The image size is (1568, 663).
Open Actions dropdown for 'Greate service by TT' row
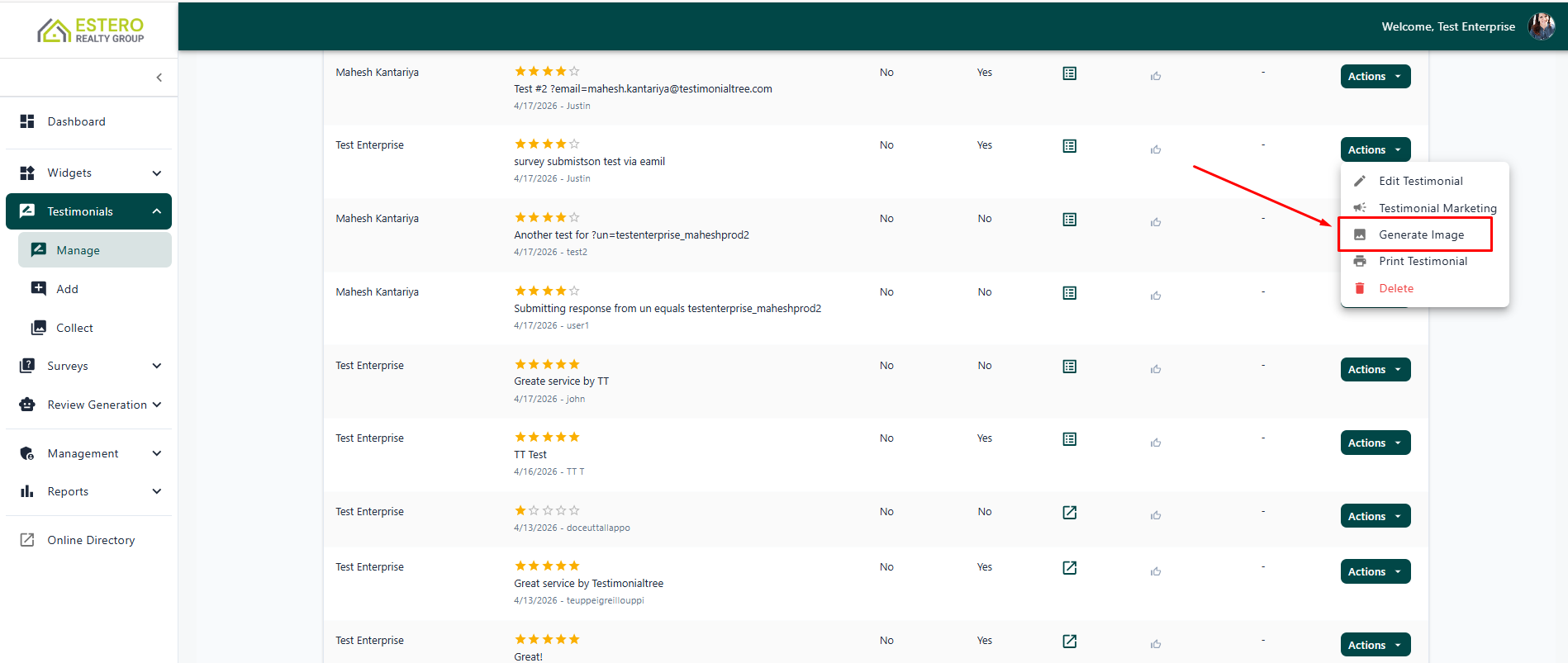click(x=1375, y=369)
